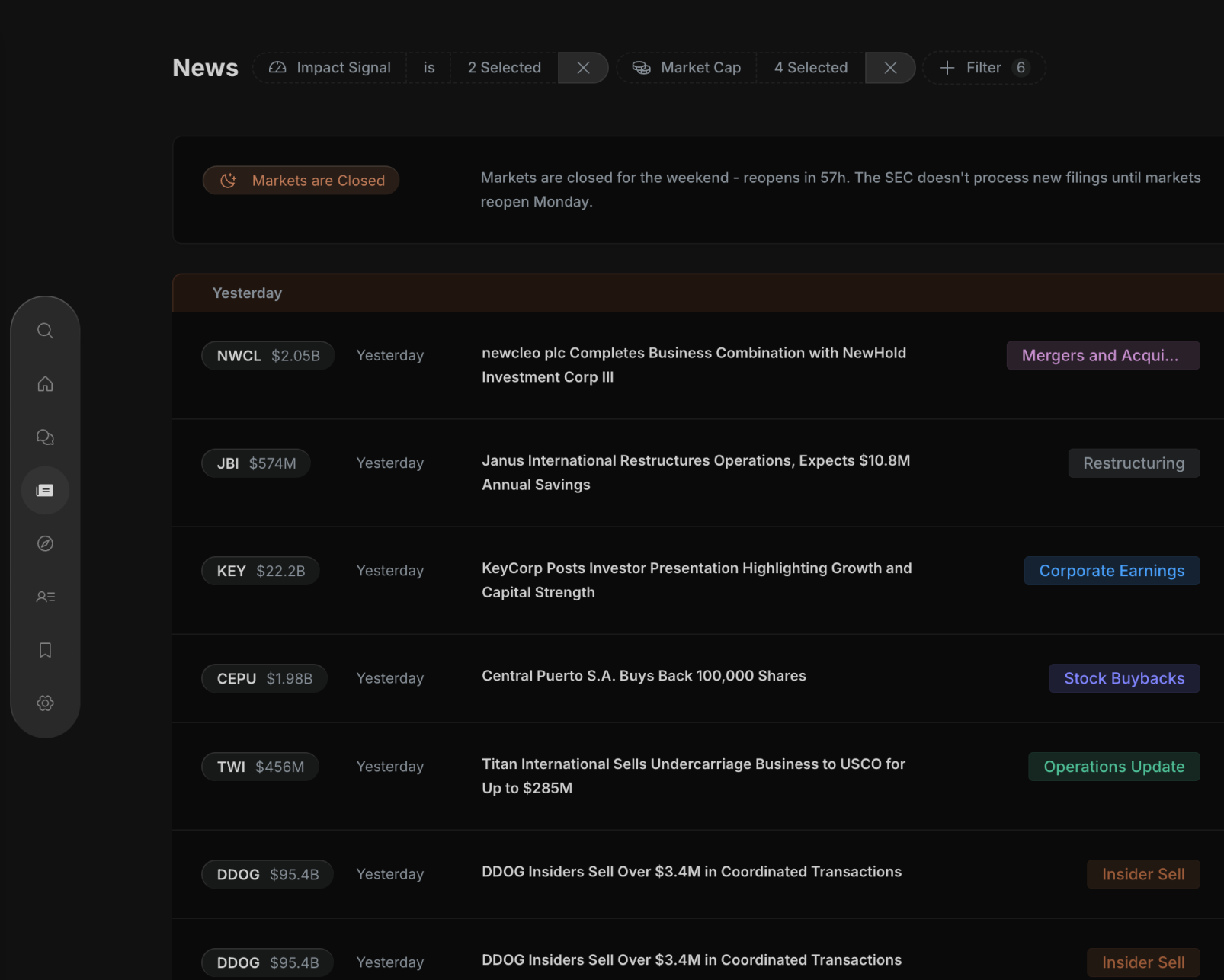
Task: Open the JBI ticker chip
Action: 256,463
